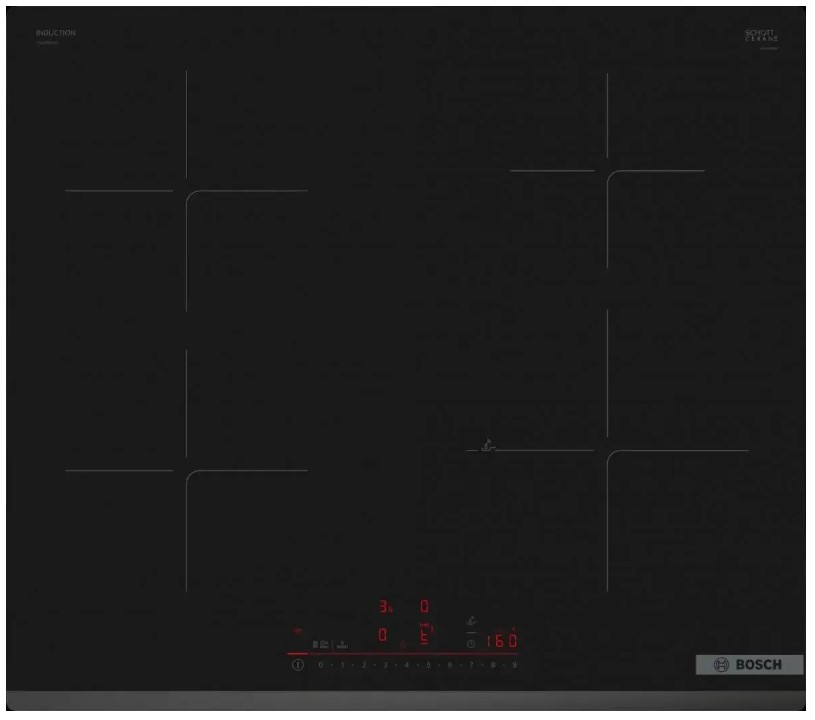
Task: Select power level 9
Action: click(514, 663)
